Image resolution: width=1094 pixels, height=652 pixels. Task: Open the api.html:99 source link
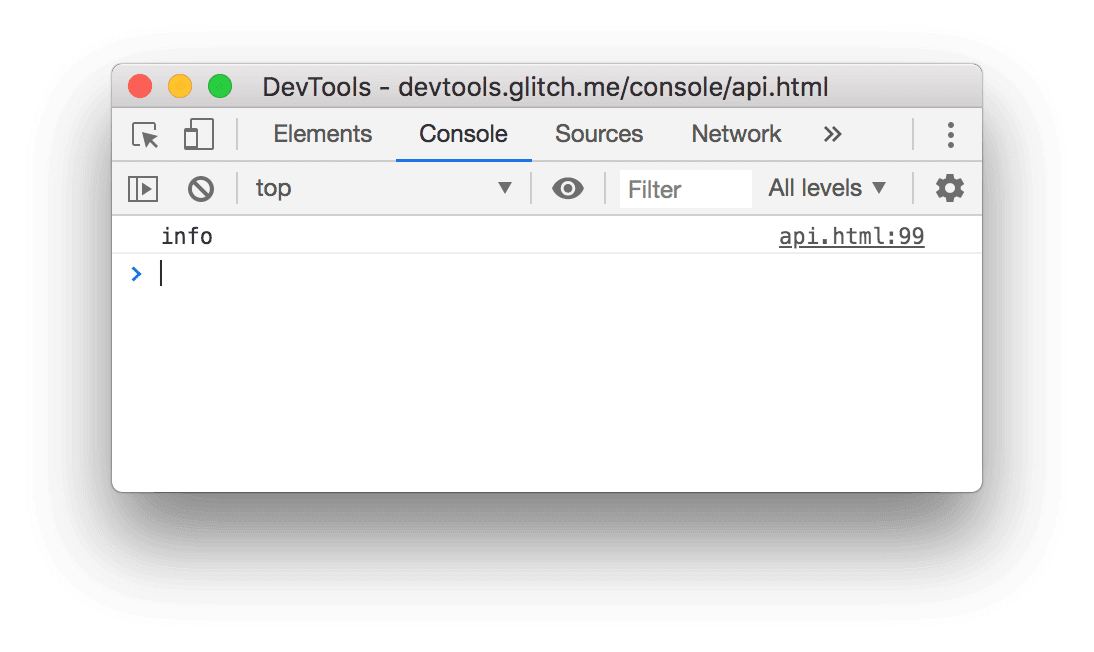pos(851,236)
